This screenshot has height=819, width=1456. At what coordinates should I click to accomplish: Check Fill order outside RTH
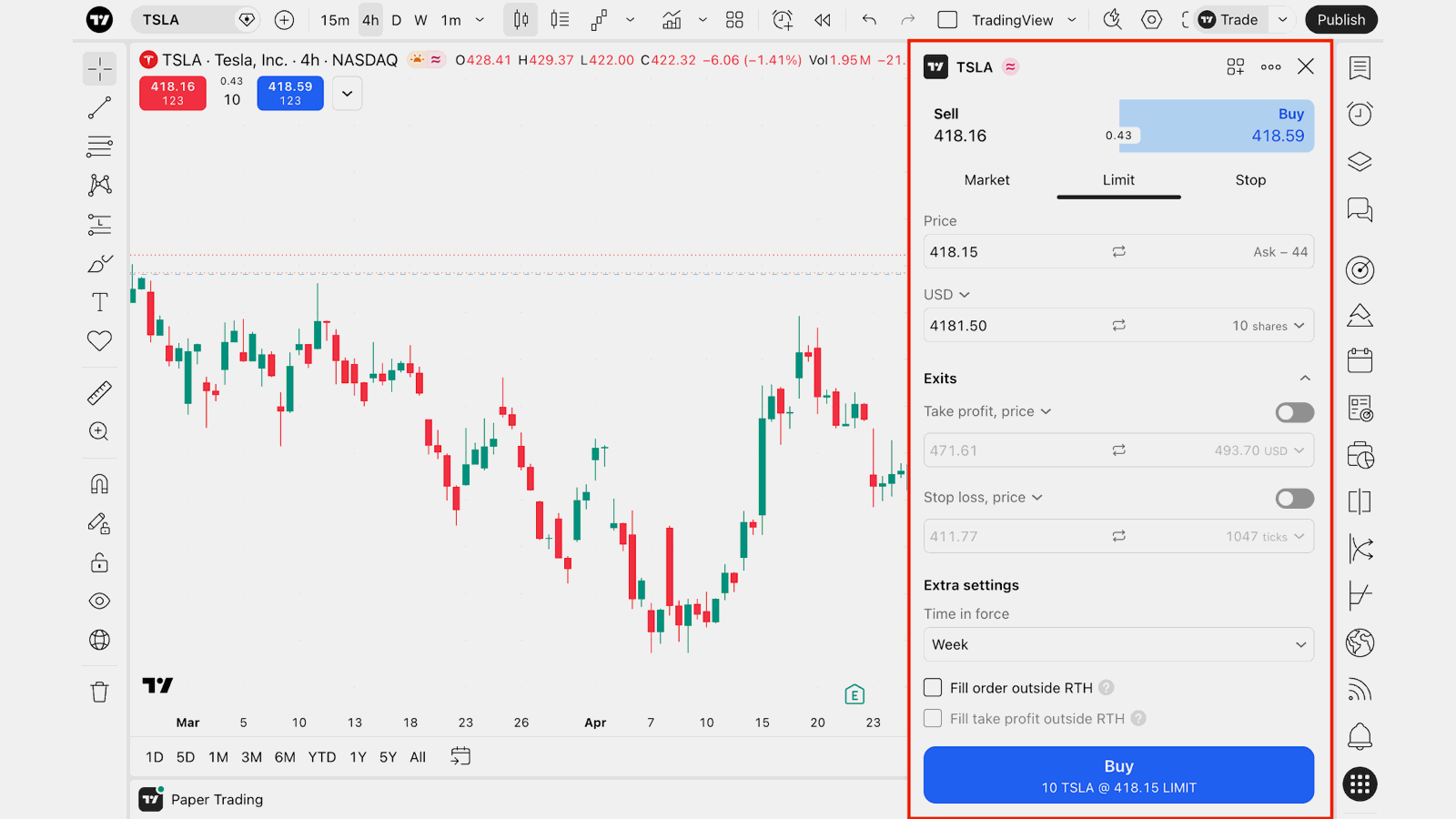(x=933, y=687)
